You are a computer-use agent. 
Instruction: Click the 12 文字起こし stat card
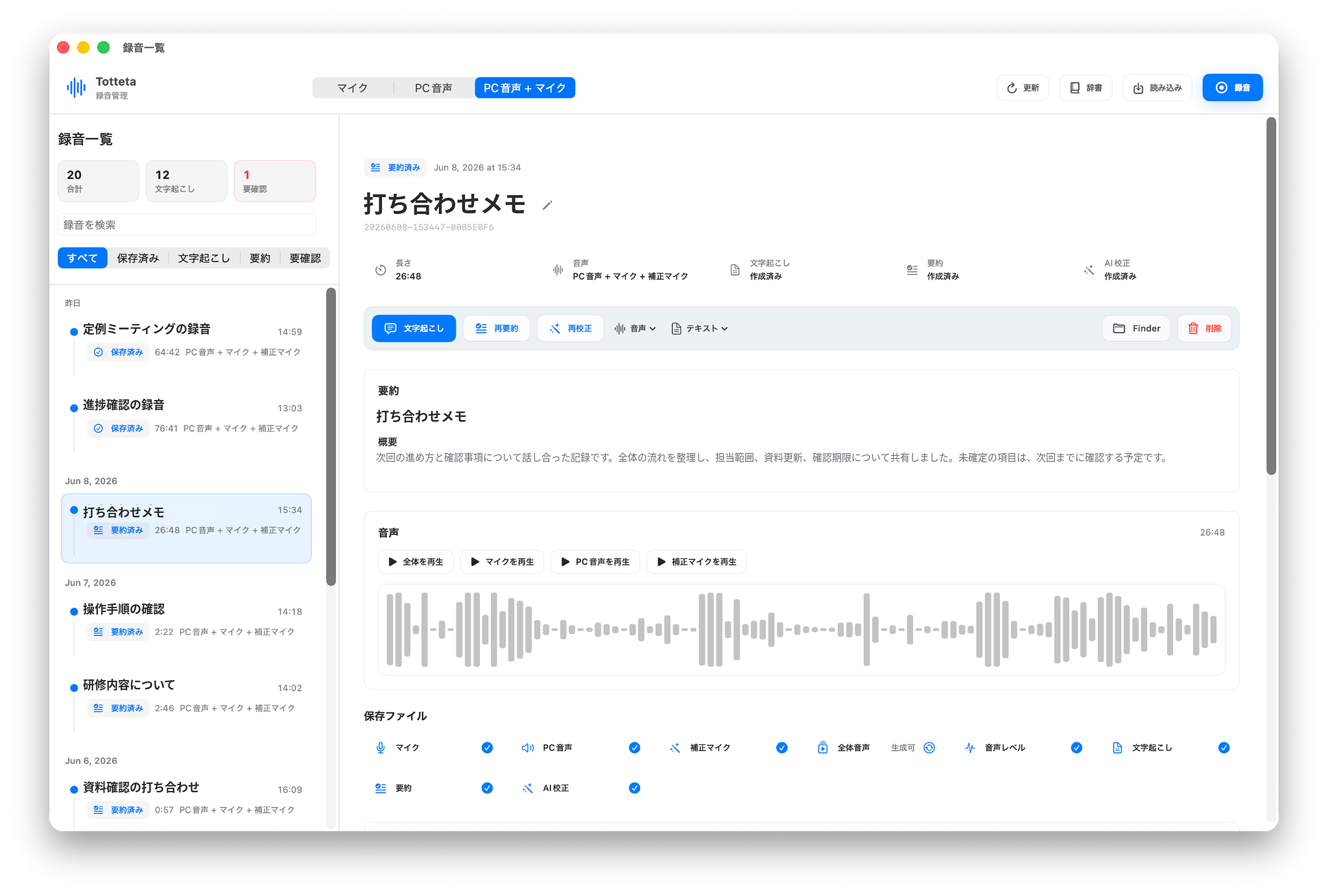186,181
